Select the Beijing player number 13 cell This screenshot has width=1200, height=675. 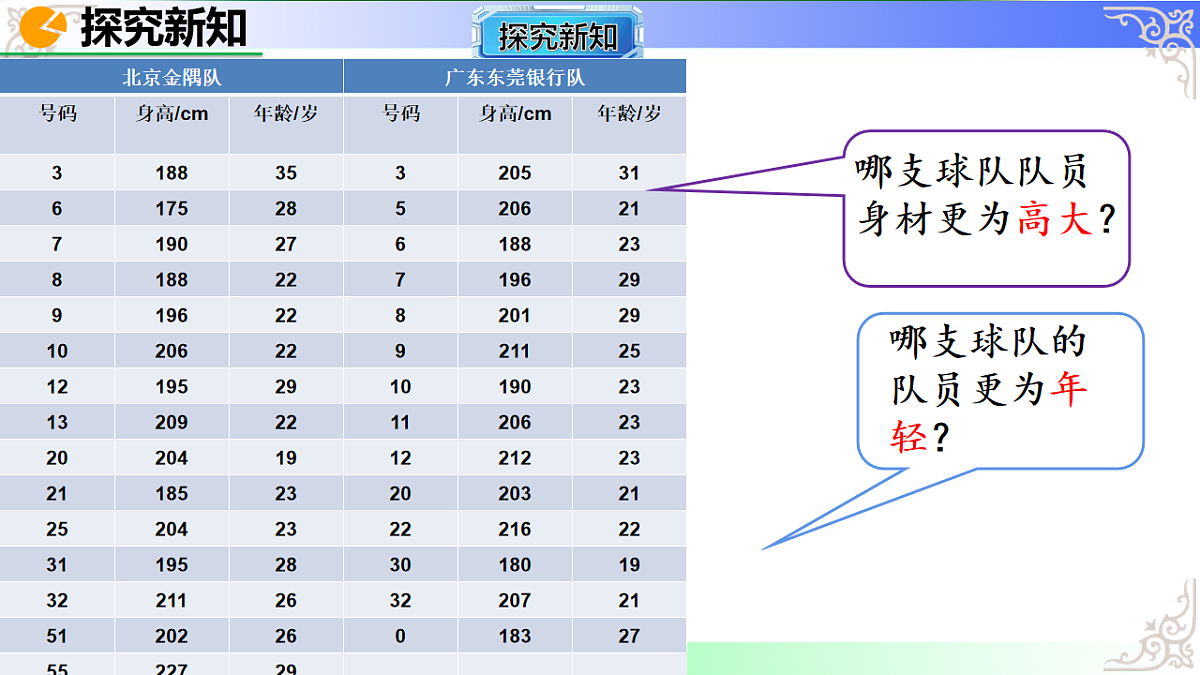(x=57, y=423)
